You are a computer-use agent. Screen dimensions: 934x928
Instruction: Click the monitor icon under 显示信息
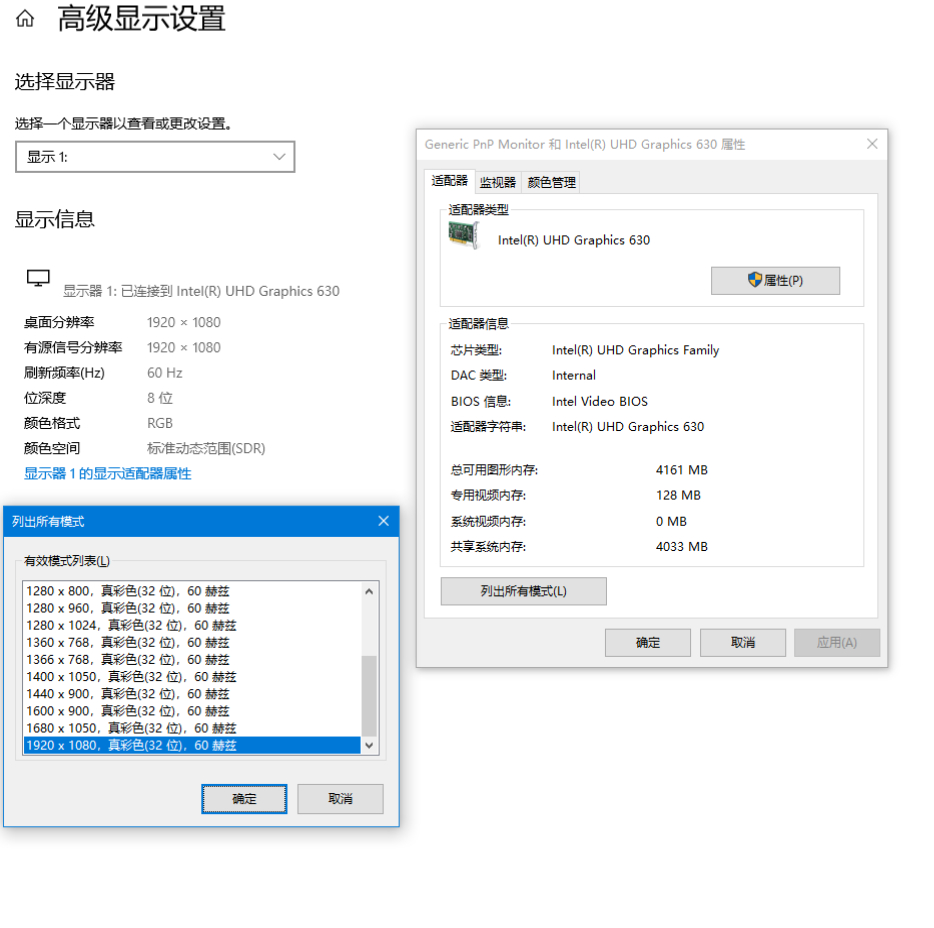tap(38, 278)
